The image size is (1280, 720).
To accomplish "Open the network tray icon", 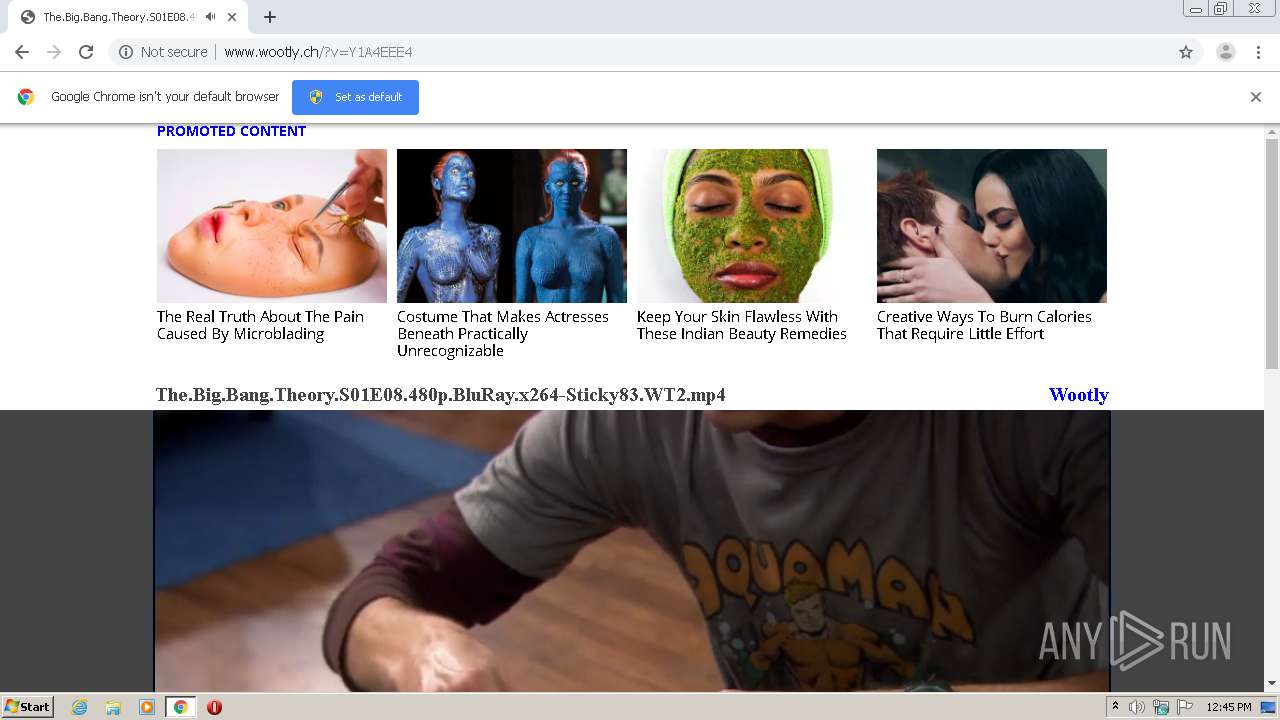I will click(1161, 707).
